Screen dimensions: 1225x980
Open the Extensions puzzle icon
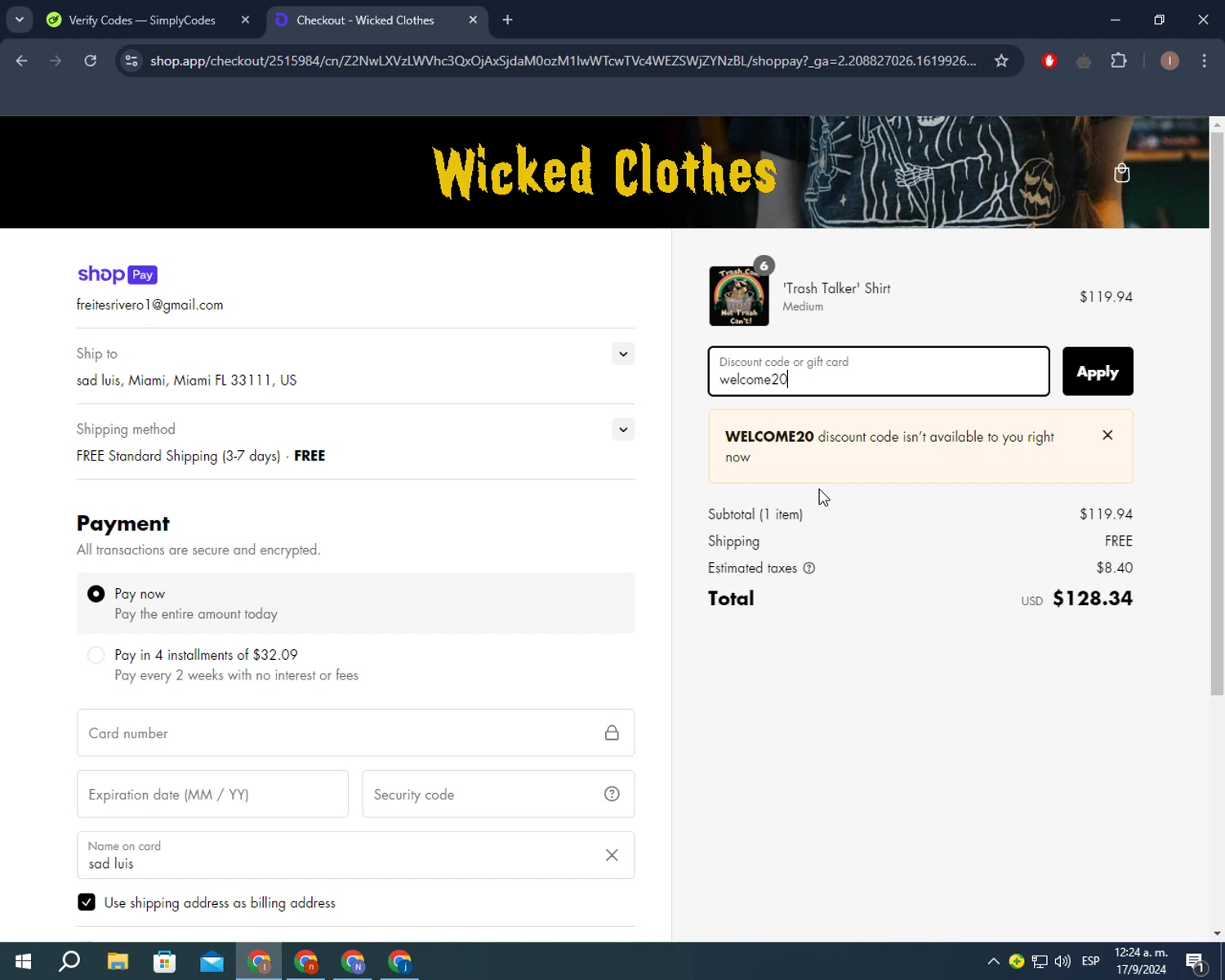click(x=1119, y=60)
